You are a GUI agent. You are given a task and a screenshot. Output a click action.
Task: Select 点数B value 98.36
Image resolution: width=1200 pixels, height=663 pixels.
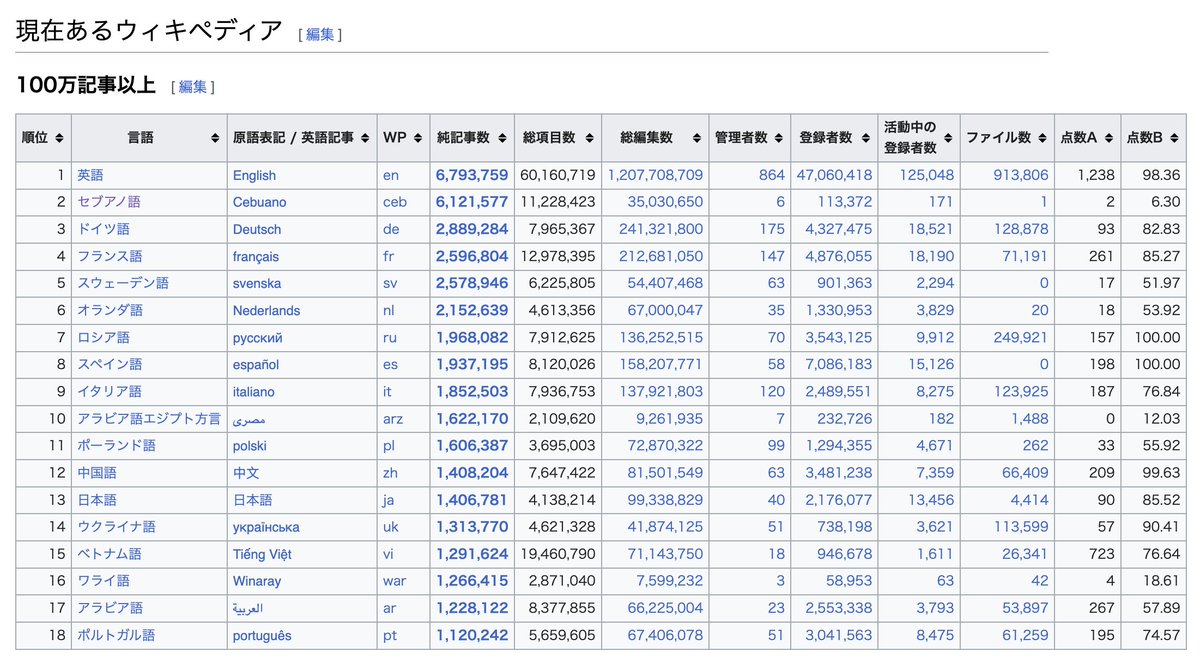(1160, 175)
